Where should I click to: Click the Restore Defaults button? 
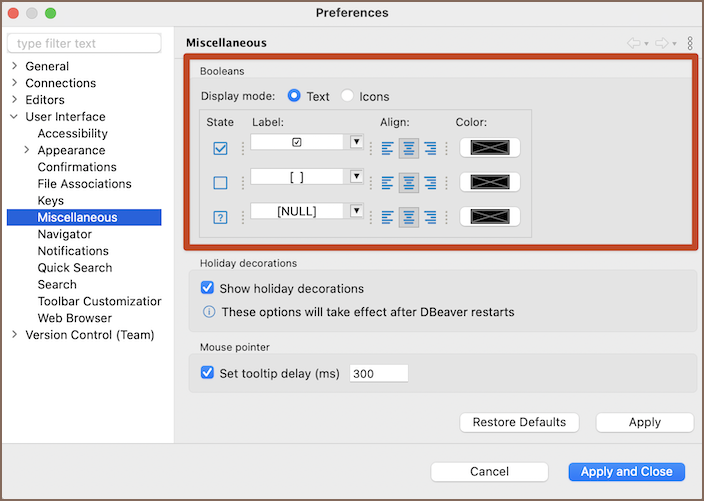click(519, 422)
